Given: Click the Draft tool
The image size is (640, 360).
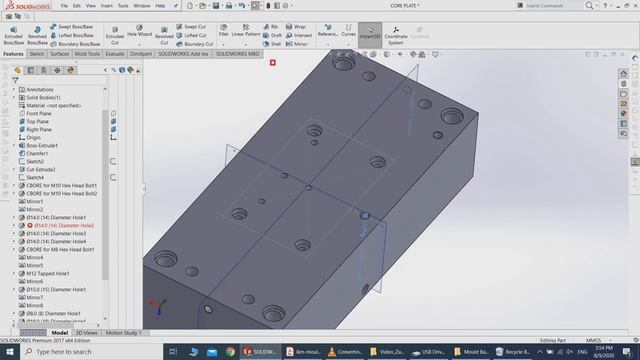Looking at the screenshot, I should click(272, 36).
